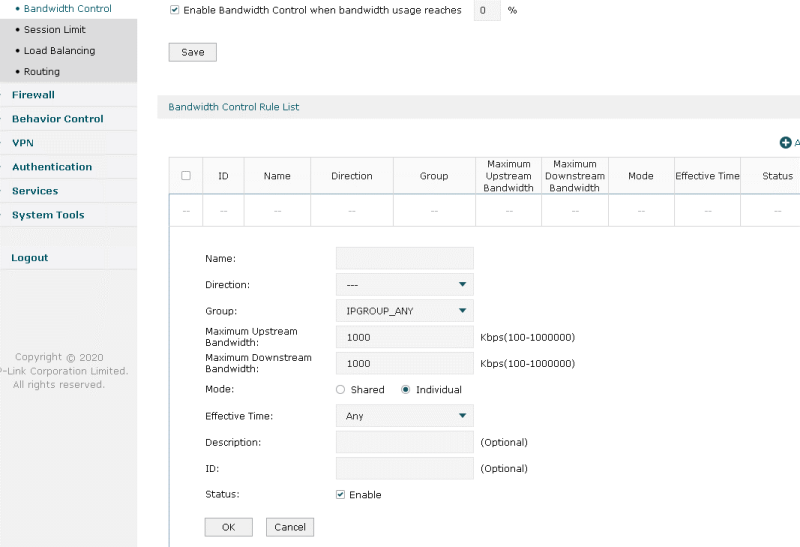Viewport: 800px width, 547px height.
Task: Click the OK button
Action: tap(229, 527)
